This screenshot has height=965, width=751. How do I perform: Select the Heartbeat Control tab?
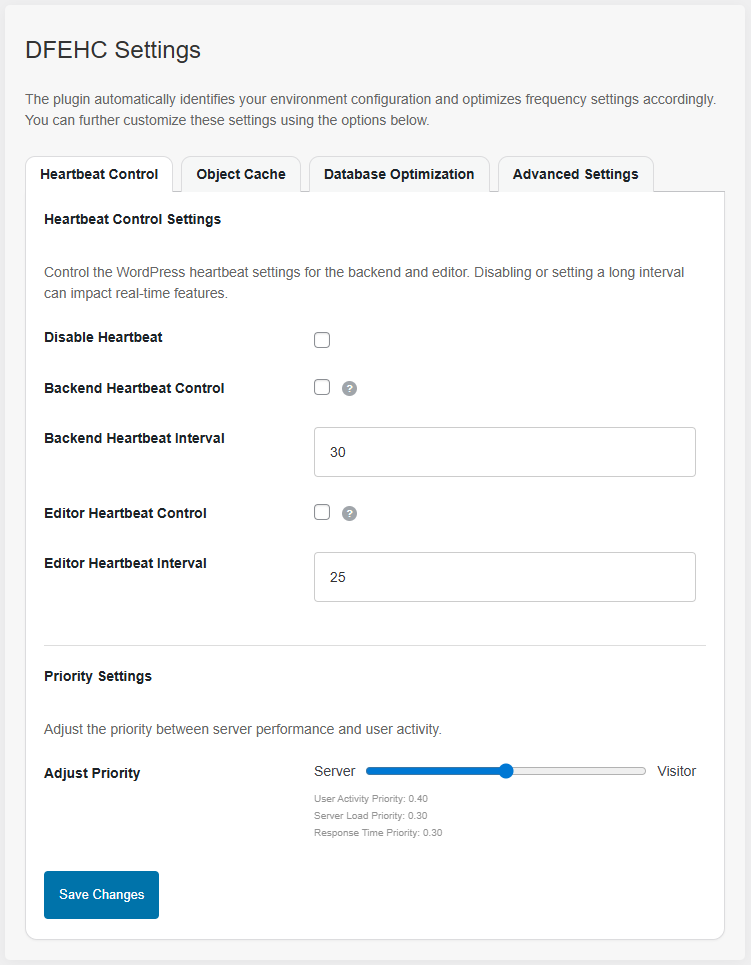click(x=99, y=174)
